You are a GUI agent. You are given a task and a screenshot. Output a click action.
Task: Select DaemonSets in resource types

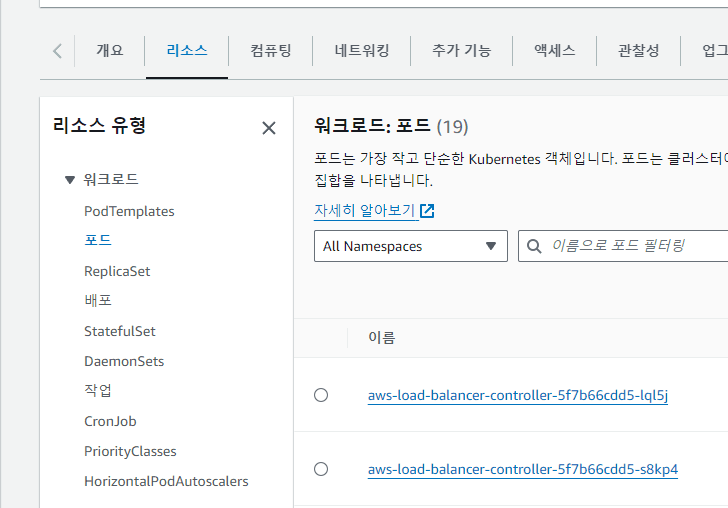[124, 361]
